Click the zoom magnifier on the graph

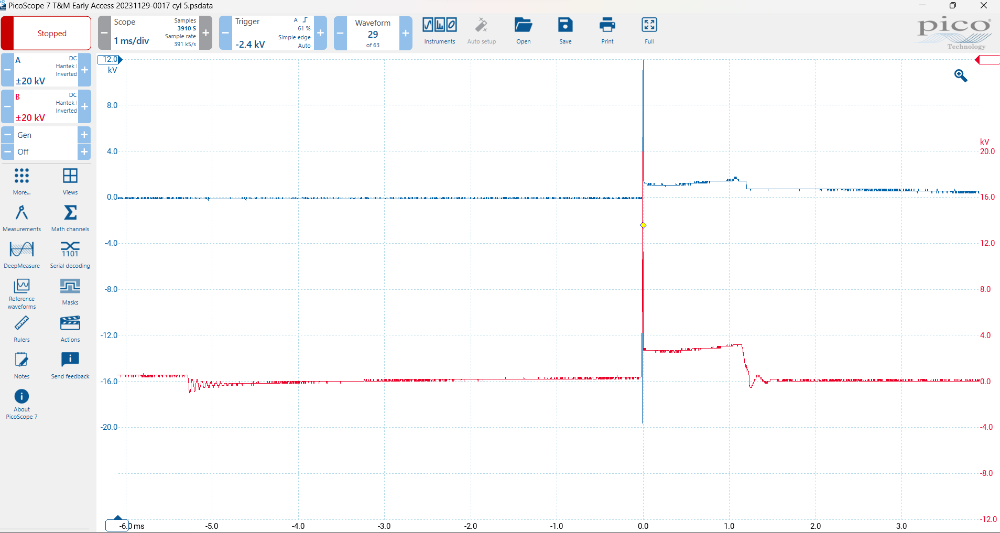tap(961, 75)
